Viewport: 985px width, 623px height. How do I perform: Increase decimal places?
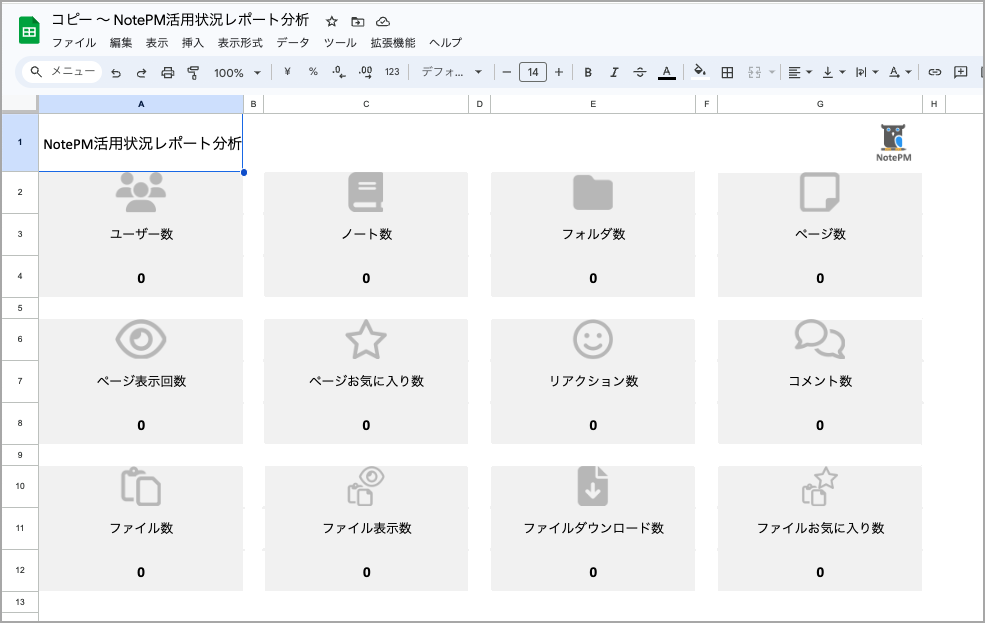[366, 72]
